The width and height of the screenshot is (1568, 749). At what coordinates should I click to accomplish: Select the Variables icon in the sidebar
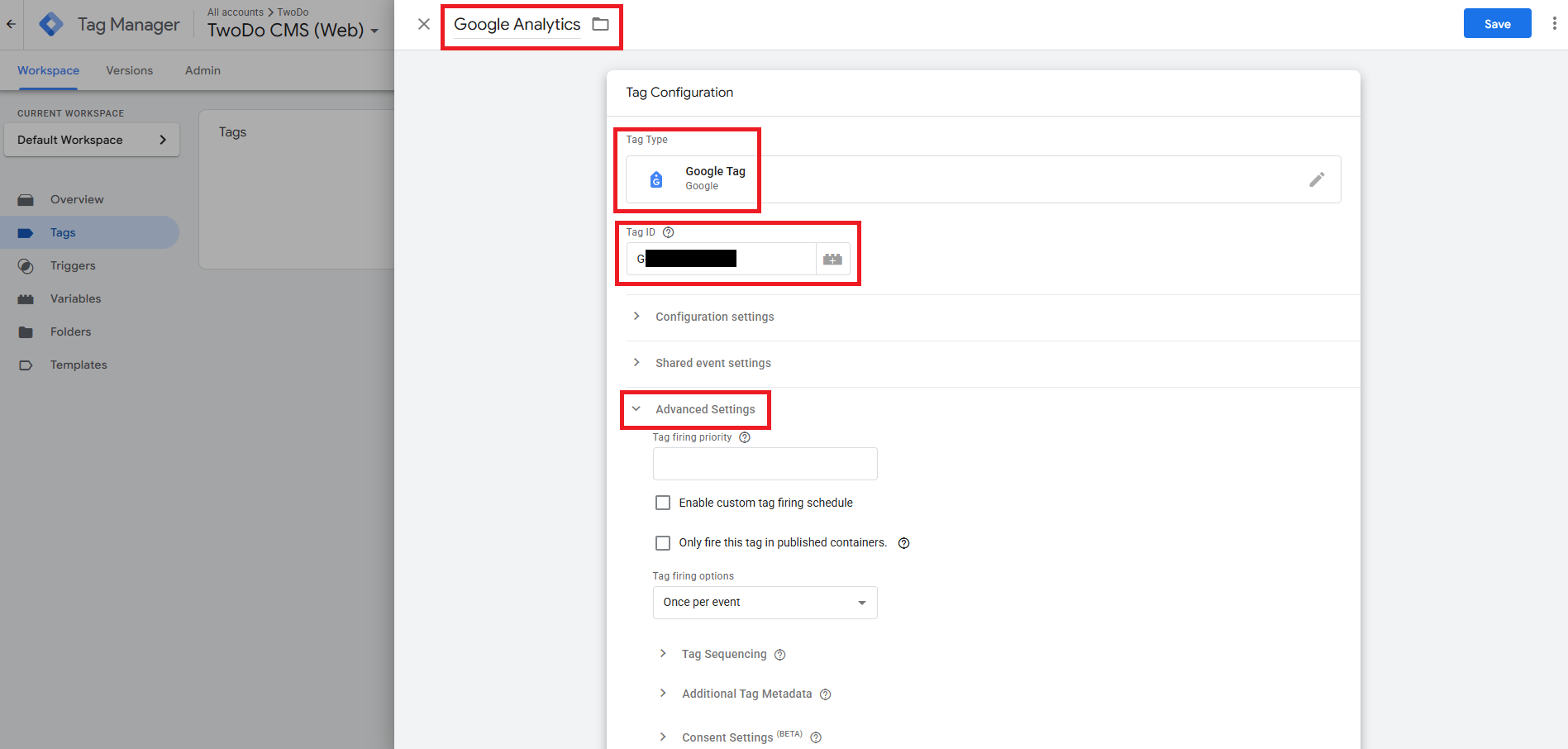click(25, 298)
